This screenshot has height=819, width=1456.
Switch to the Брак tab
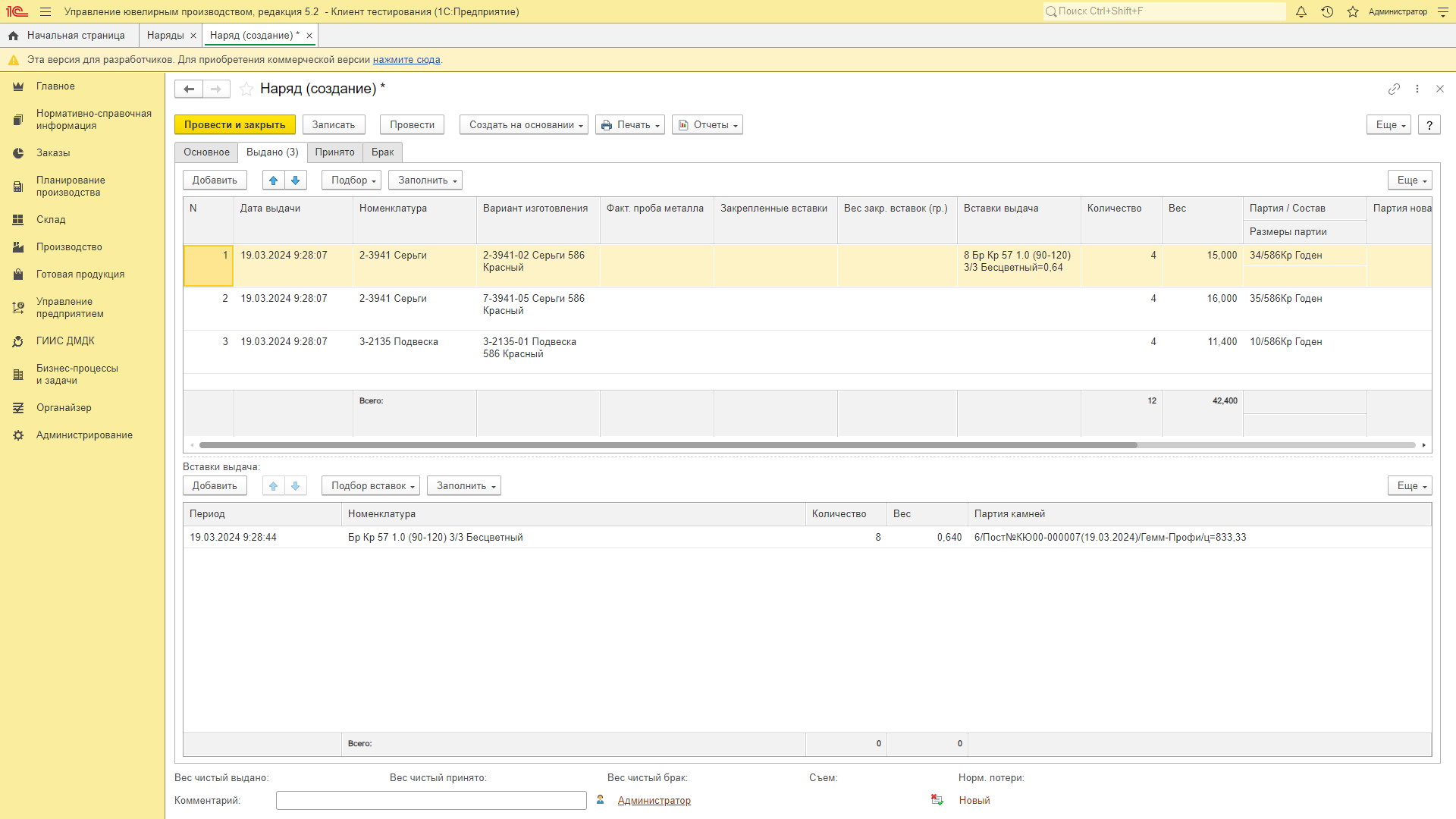point(383,152)
